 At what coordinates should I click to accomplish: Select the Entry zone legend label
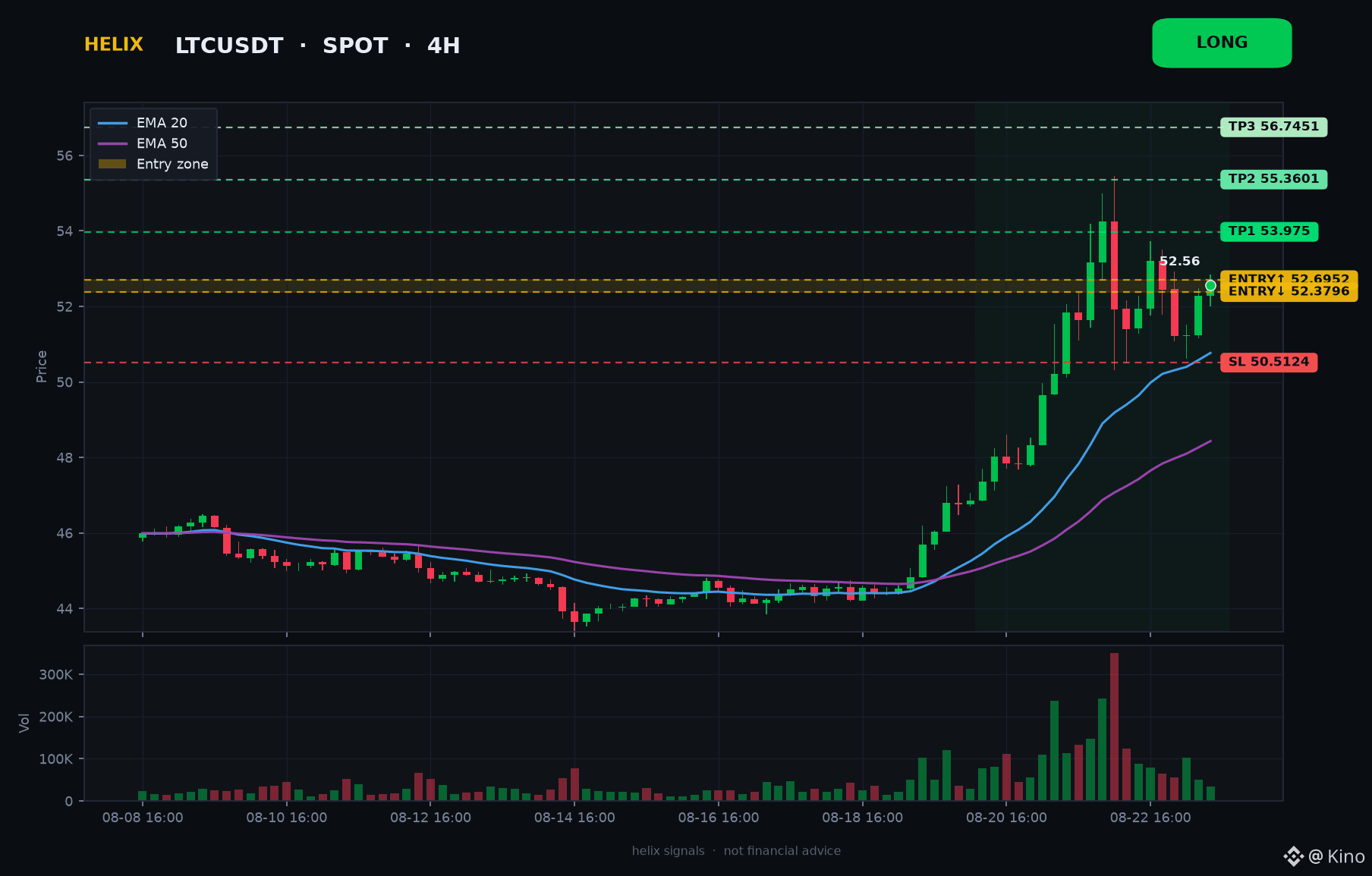coord(172,164)
